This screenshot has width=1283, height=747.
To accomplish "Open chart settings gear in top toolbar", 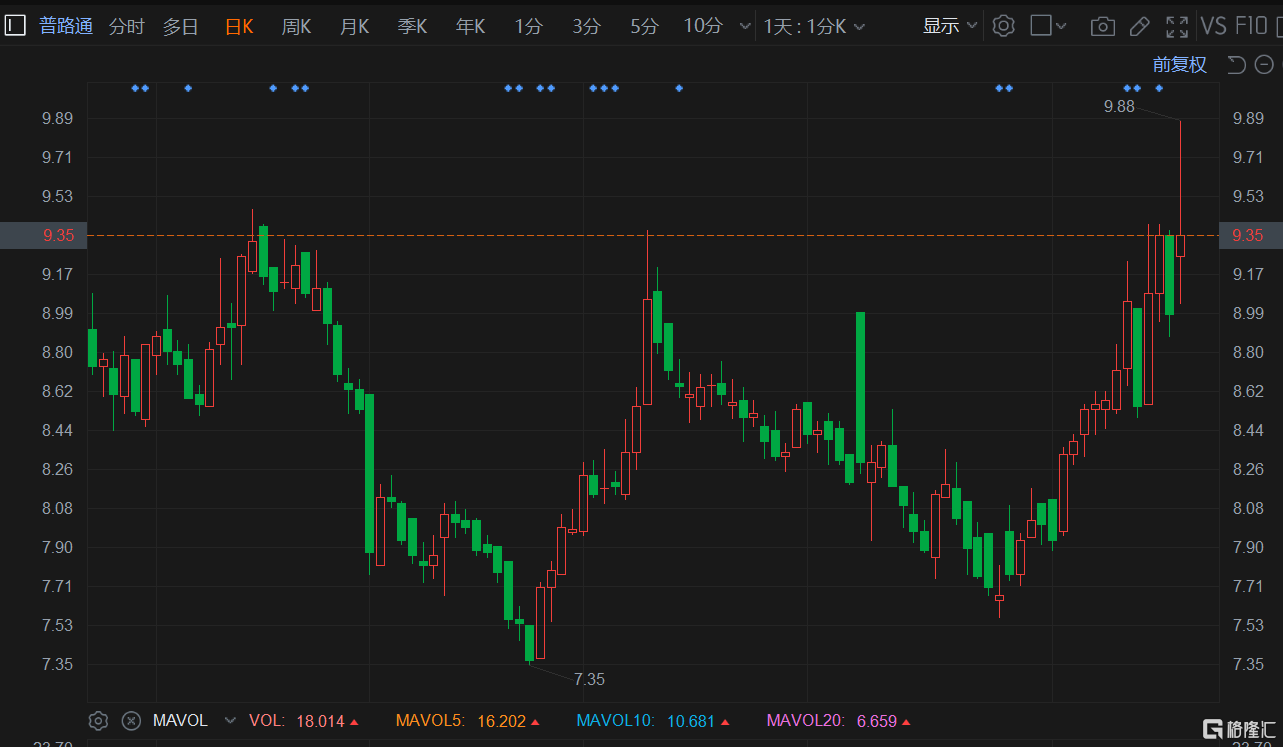I will point(1003,26).
